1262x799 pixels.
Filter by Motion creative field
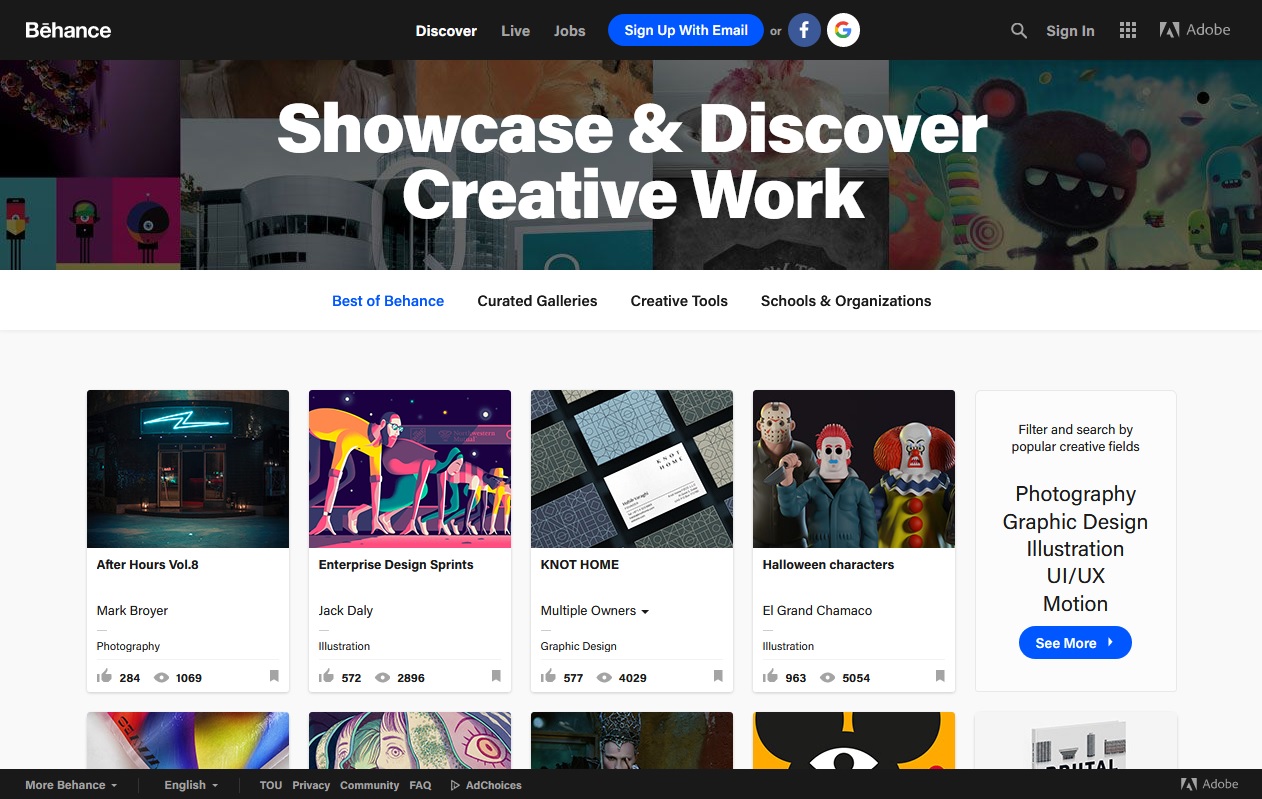pyautogui.click(x=1076, y=604)
